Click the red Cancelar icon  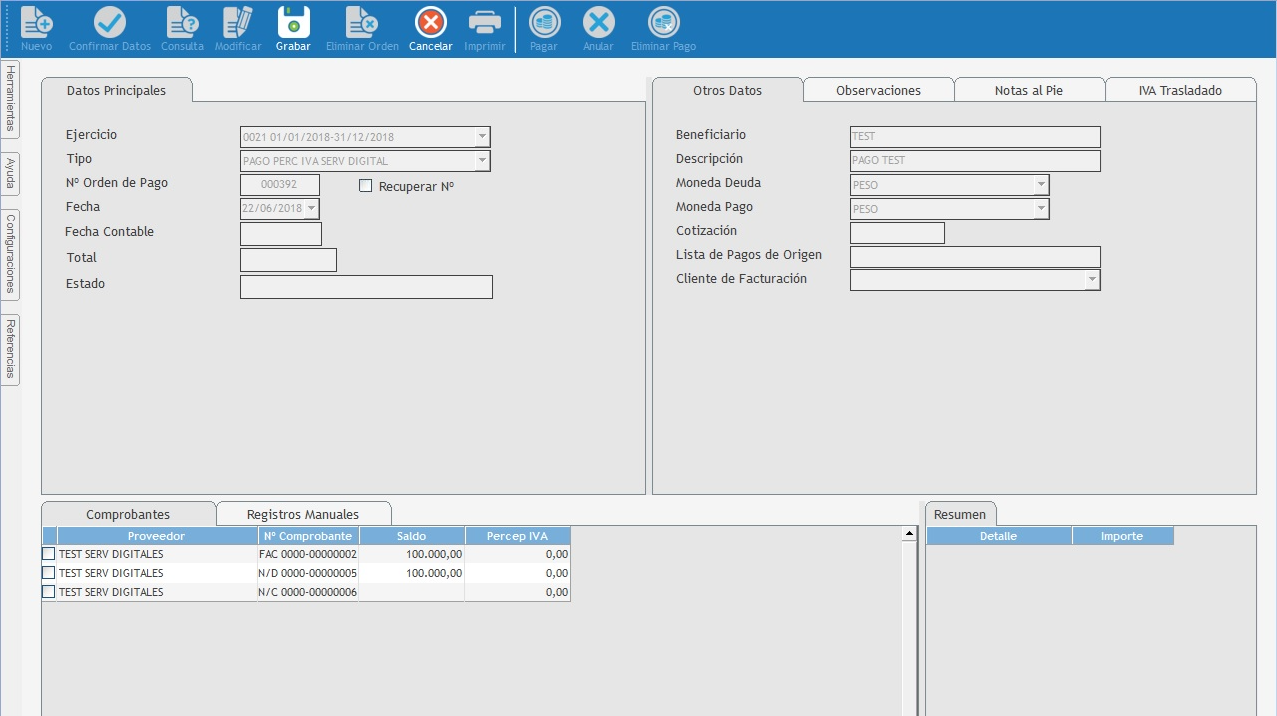430,22
